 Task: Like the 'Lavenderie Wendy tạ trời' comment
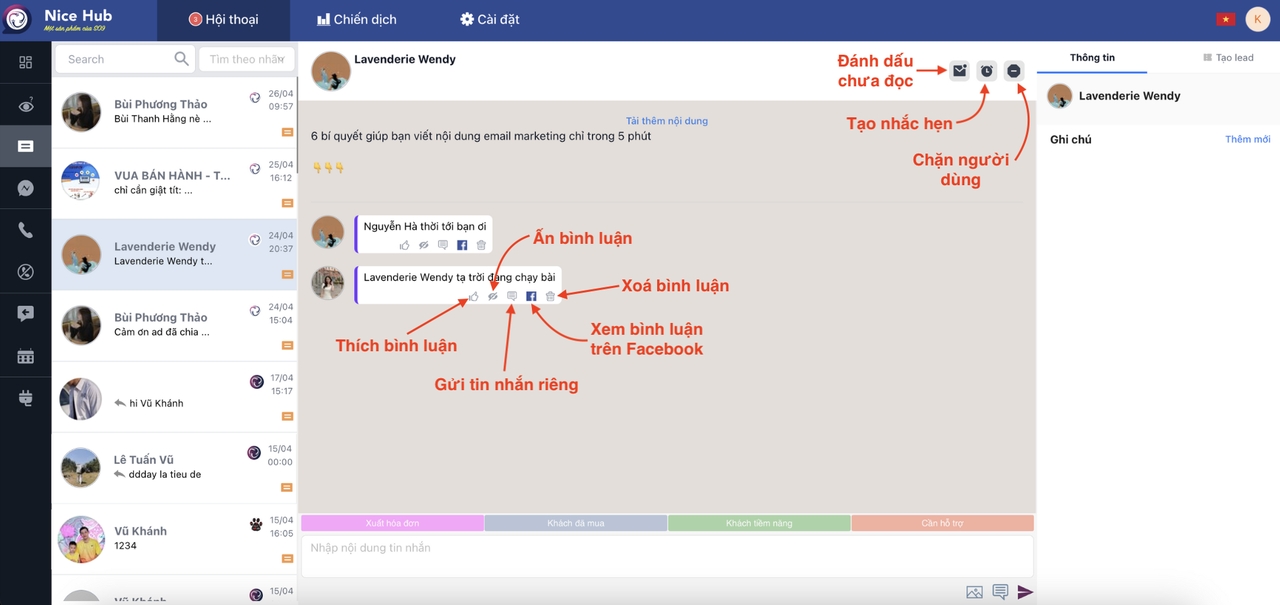[474, 296]
